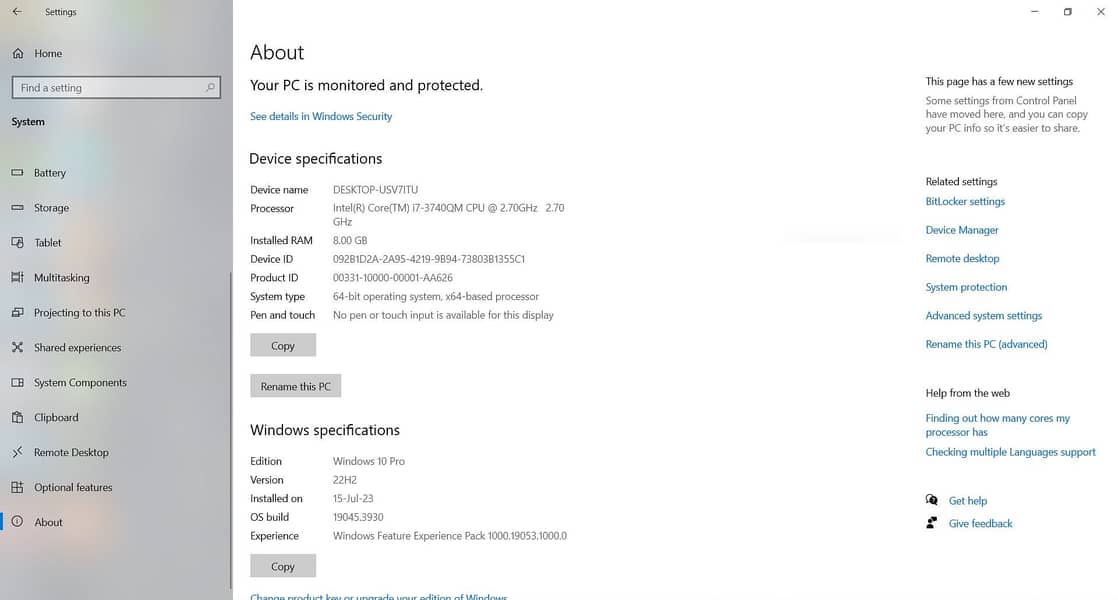Open System protection link

point(966,287)
